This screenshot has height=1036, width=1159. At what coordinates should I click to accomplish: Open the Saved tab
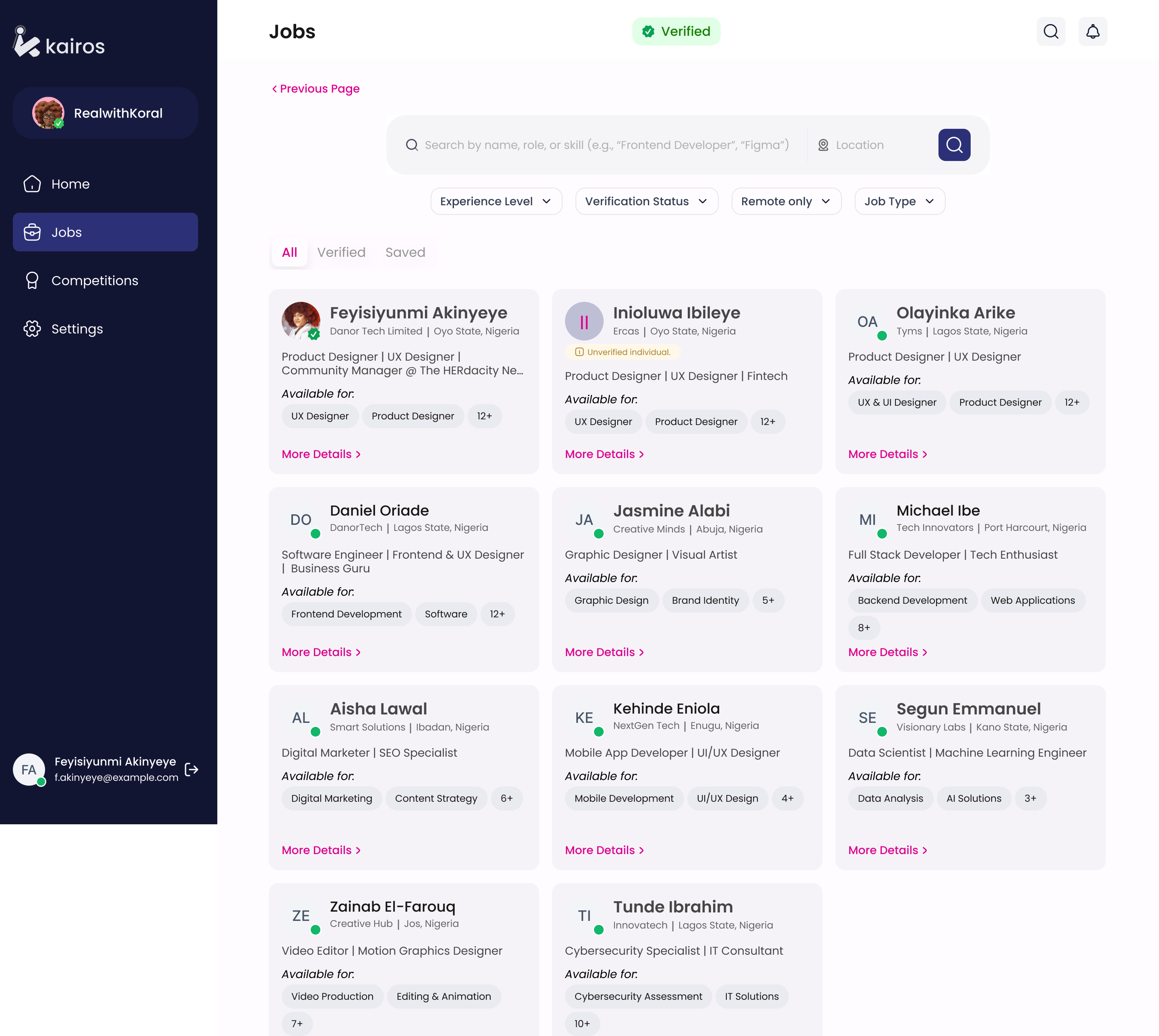(405, 252)
